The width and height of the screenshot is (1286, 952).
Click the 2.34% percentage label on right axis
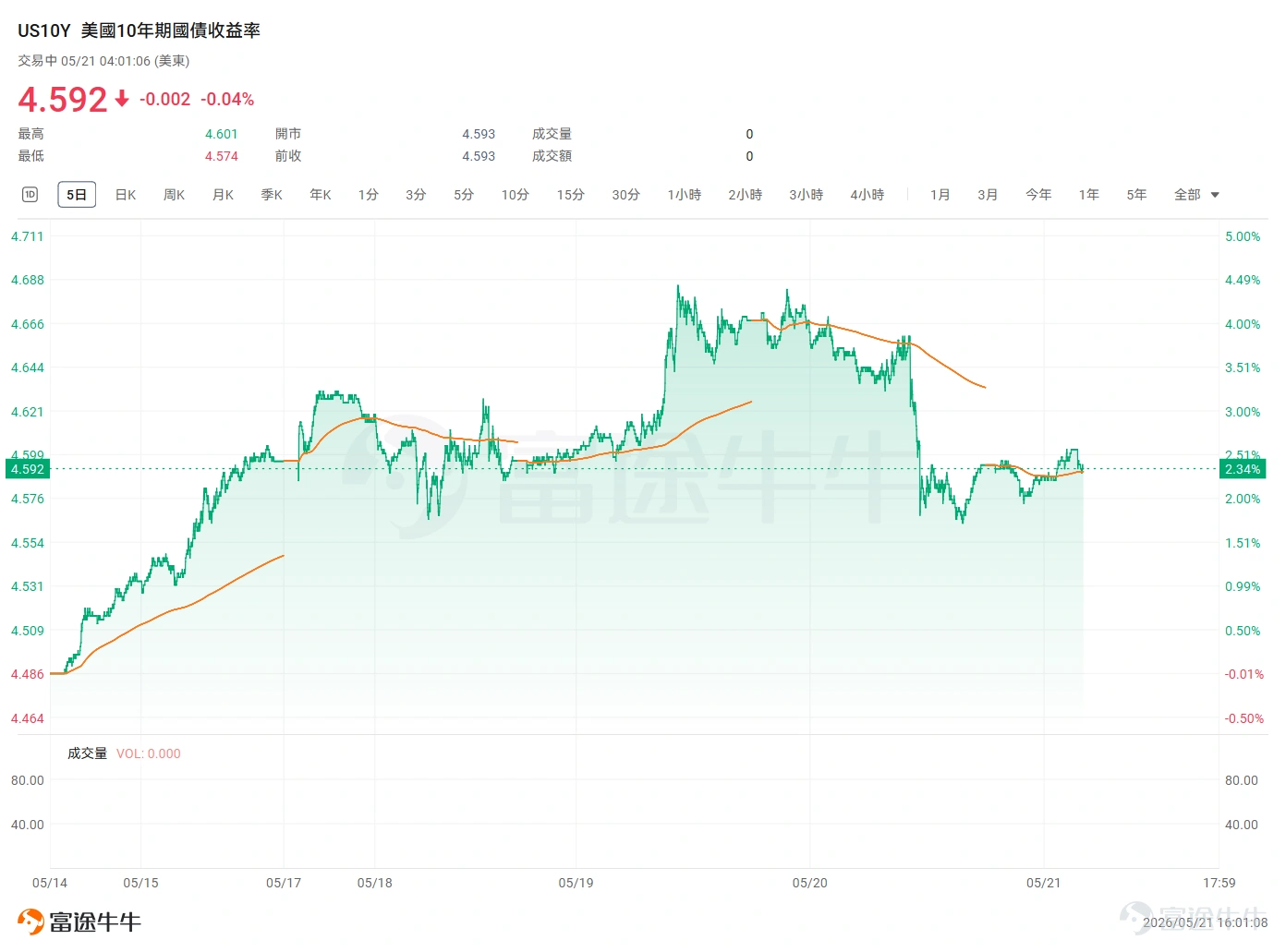click(1243, 469)
